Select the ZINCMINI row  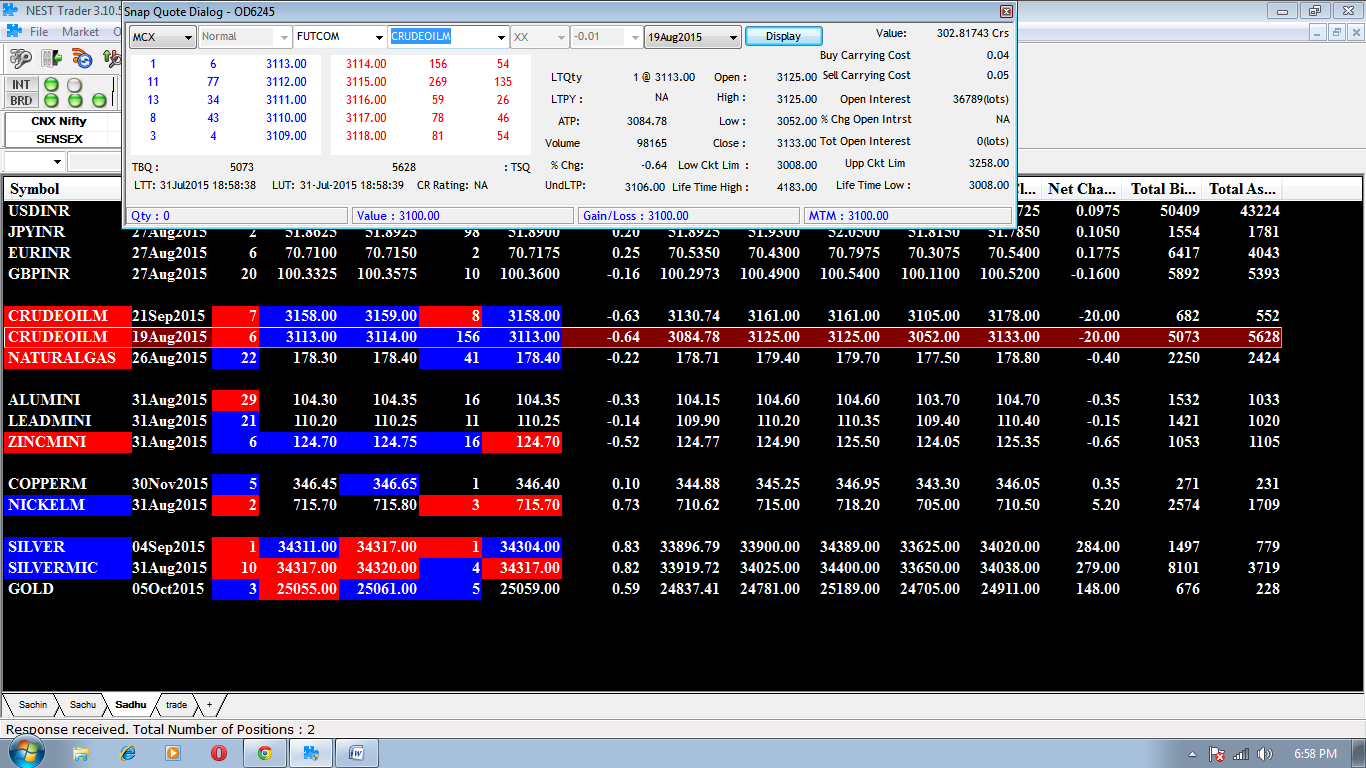pos(642,442)
